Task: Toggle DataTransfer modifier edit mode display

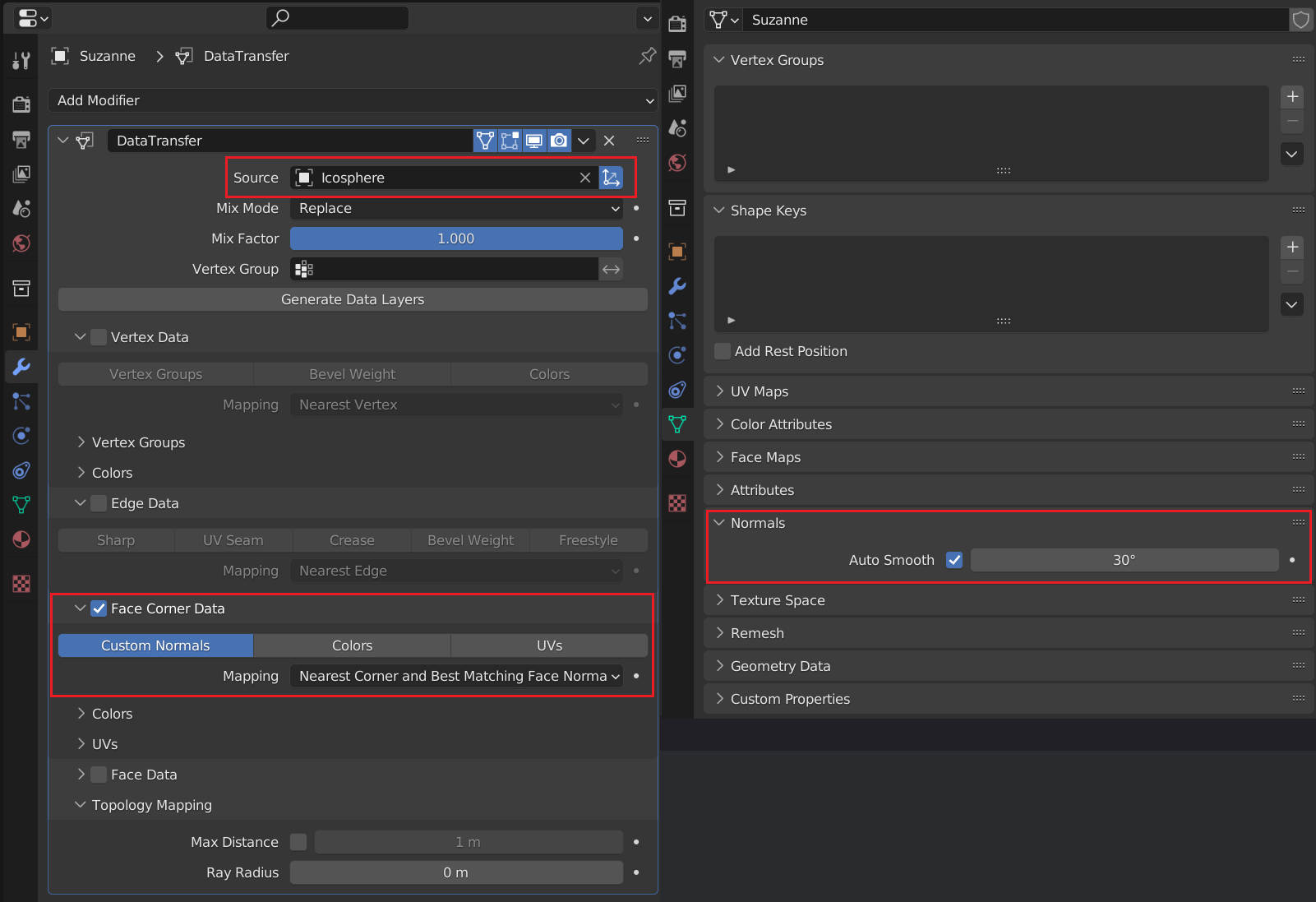Action: (485, 141)
